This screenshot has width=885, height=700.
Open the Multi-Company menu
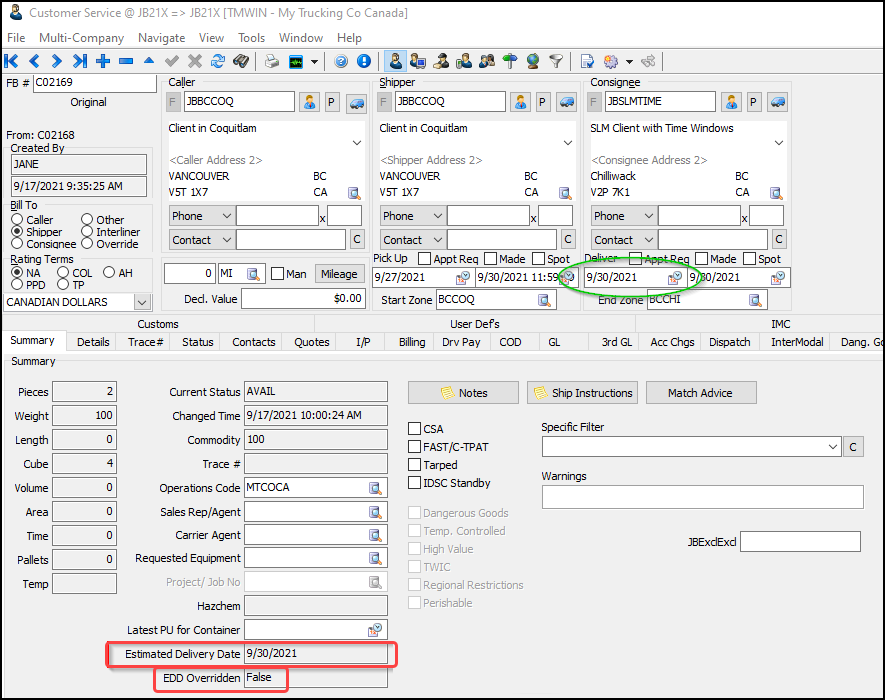coord(81,38)
